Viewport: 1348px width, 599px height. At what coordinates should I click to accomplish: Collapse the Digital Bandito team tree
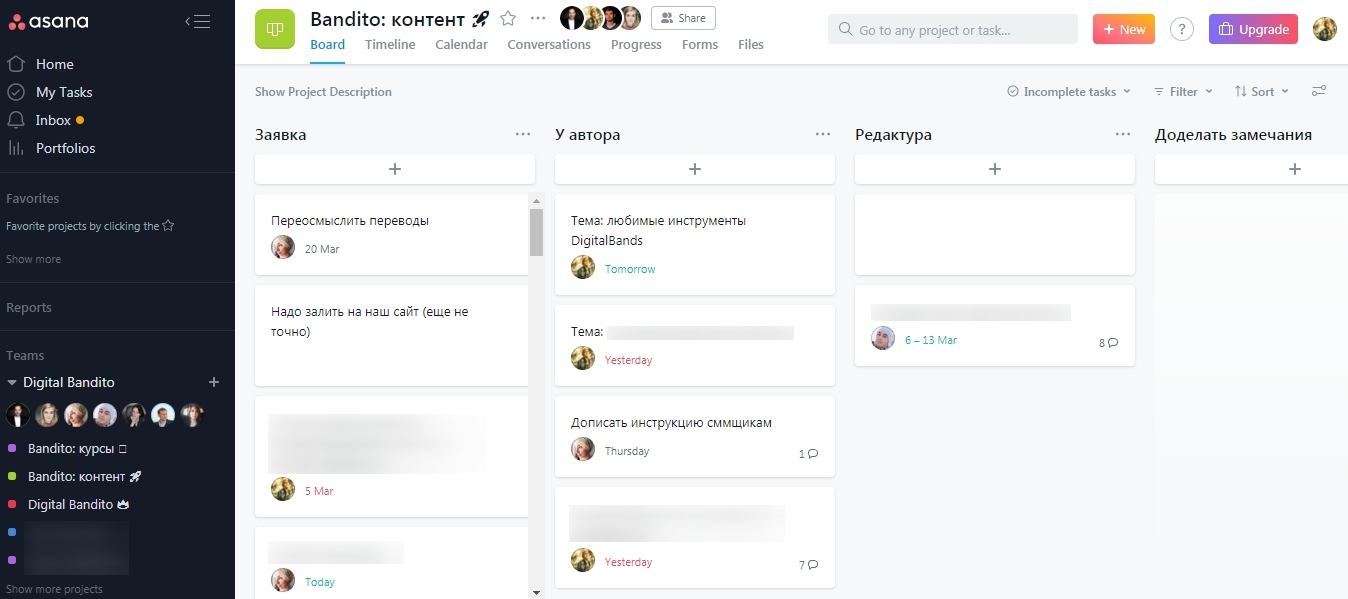12,382
